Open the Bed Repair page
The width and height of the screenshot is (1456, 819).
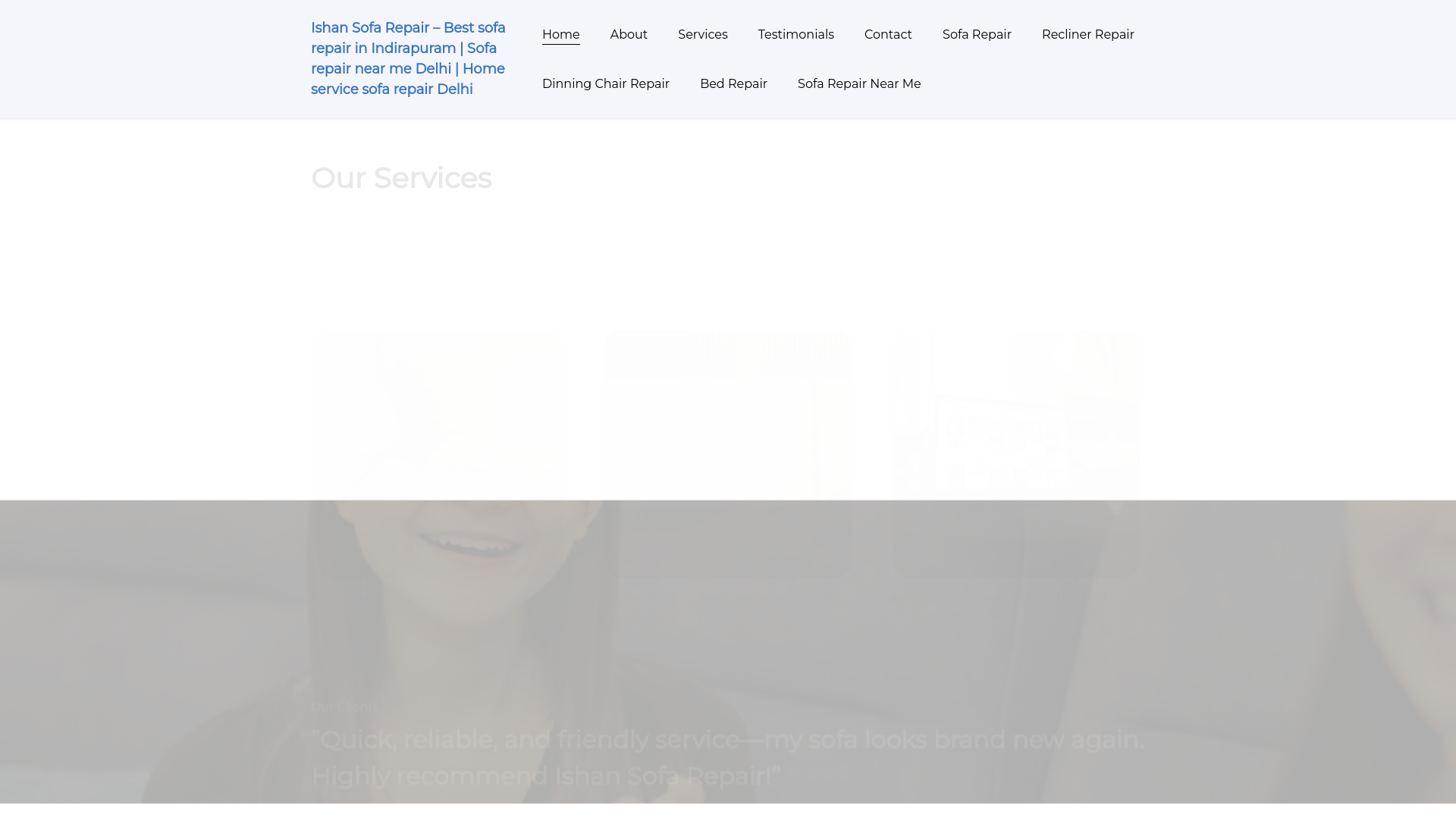[x=733, y=84]
